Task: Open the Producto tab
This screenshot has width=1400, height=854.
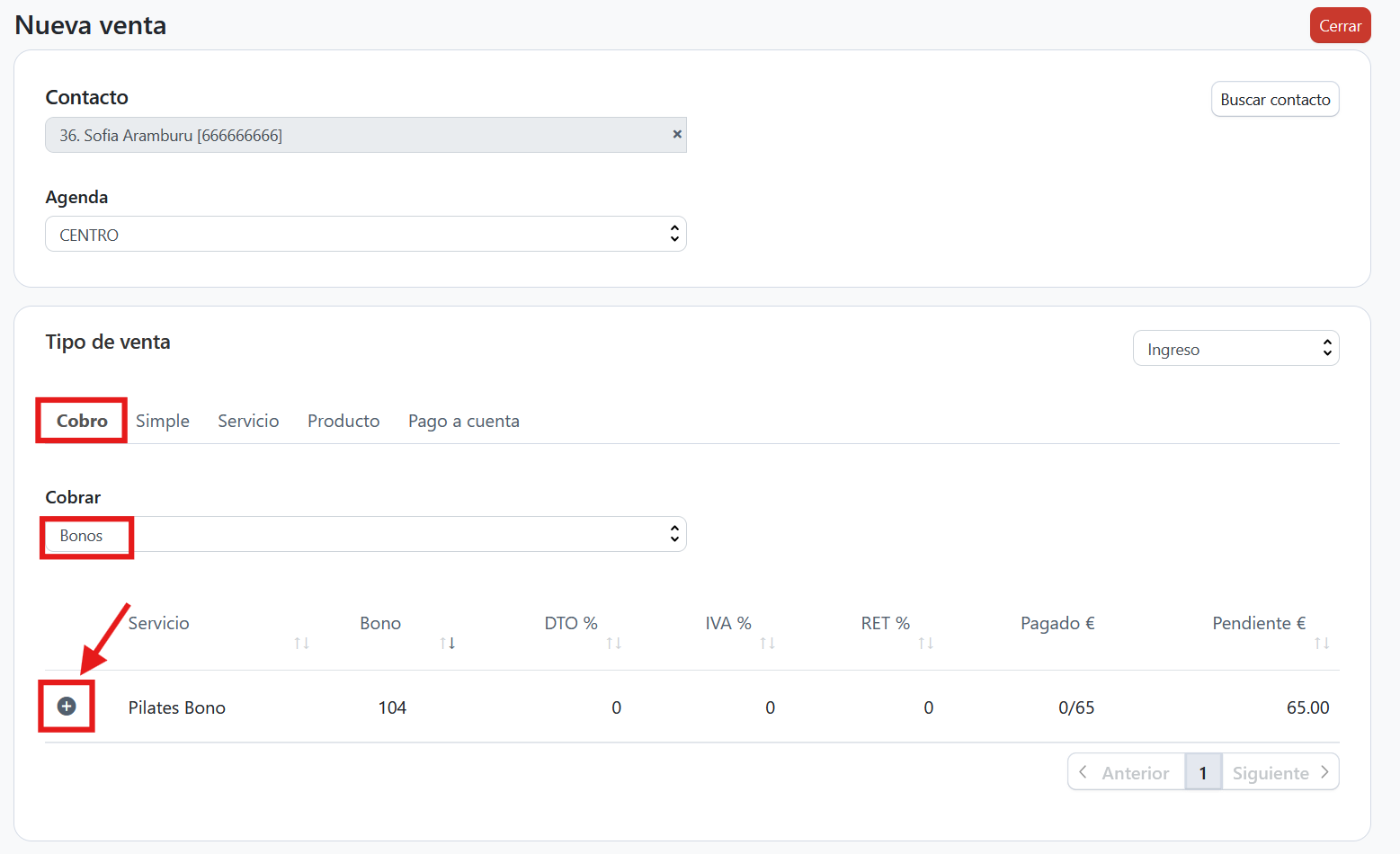Action: click(x=343, y=421)
